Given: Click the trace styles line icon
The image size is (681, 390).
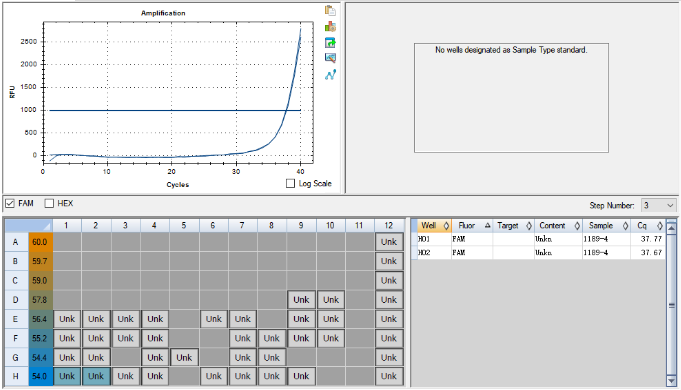Looking at the screenshot, I should coord(330,75).
